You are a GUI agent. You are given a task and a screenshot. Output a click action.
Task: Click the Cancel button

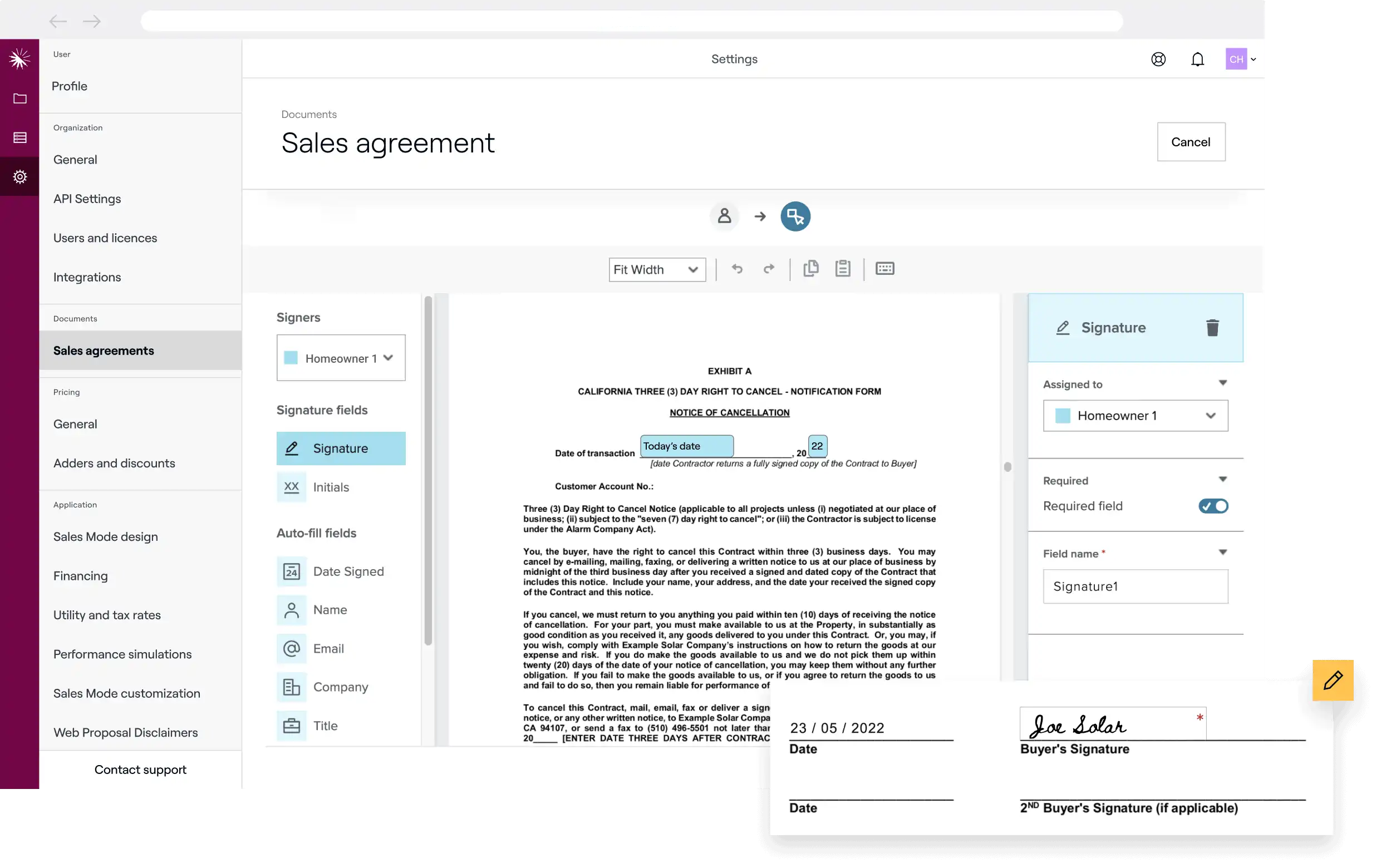[x=1191, y=142]
